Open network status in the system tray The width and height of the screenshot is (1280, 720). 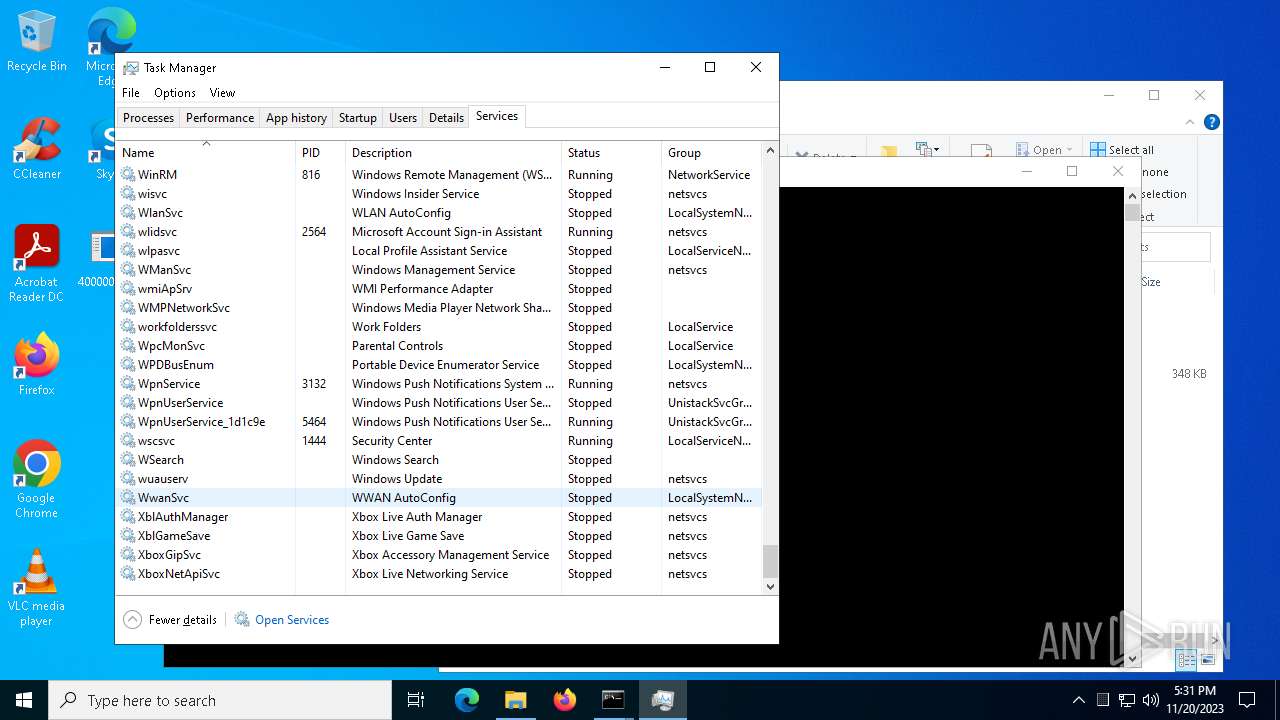pyautogui.click(x=1126, y=700)
